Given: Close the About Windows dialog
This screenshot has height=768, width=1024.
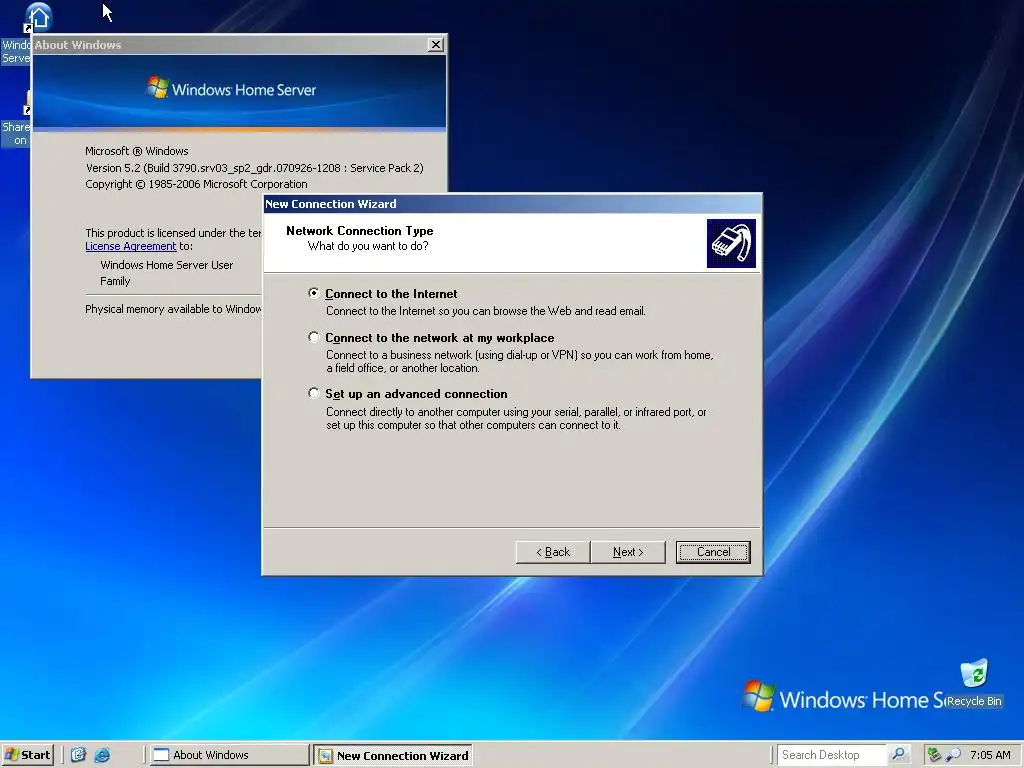Looking at the screenshot, I should 436,44.
